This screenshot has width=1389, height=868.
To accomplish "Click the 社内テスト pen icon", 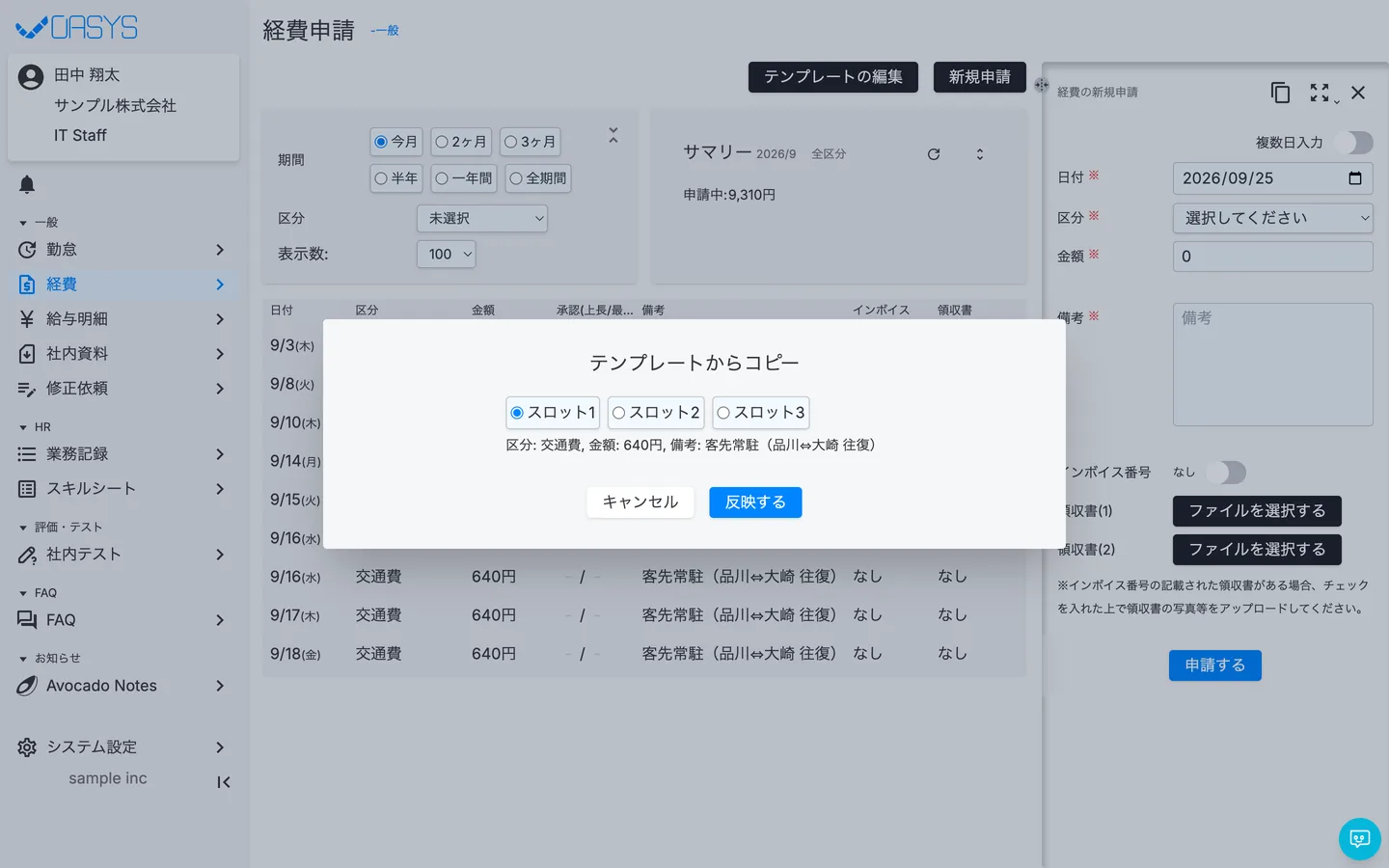I will [27, 555].
